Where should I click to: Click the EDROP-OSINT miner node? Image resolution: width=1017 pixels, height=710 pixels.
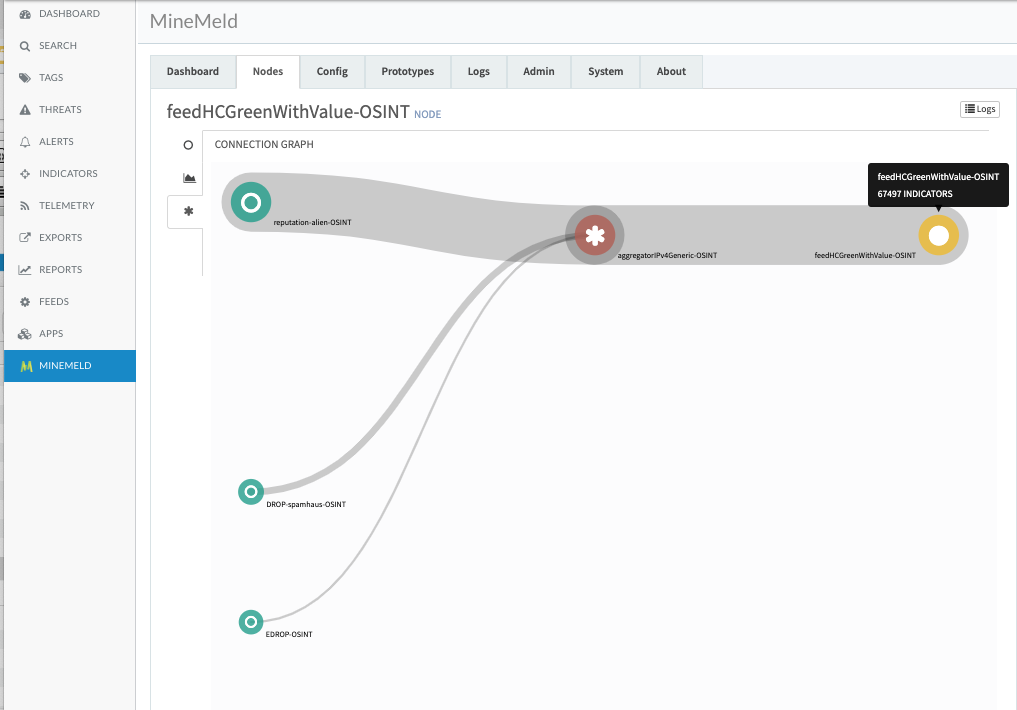[251, 622]
